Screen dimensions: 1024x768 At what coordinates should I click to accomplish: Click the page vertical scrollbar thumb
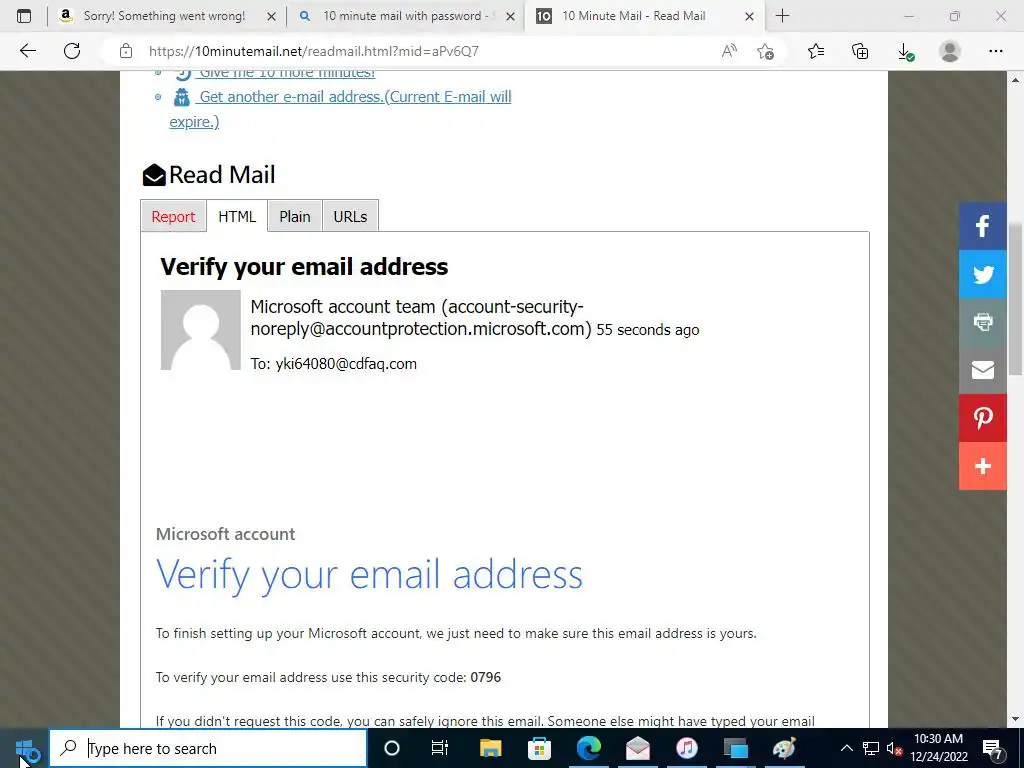point(1015,298)
